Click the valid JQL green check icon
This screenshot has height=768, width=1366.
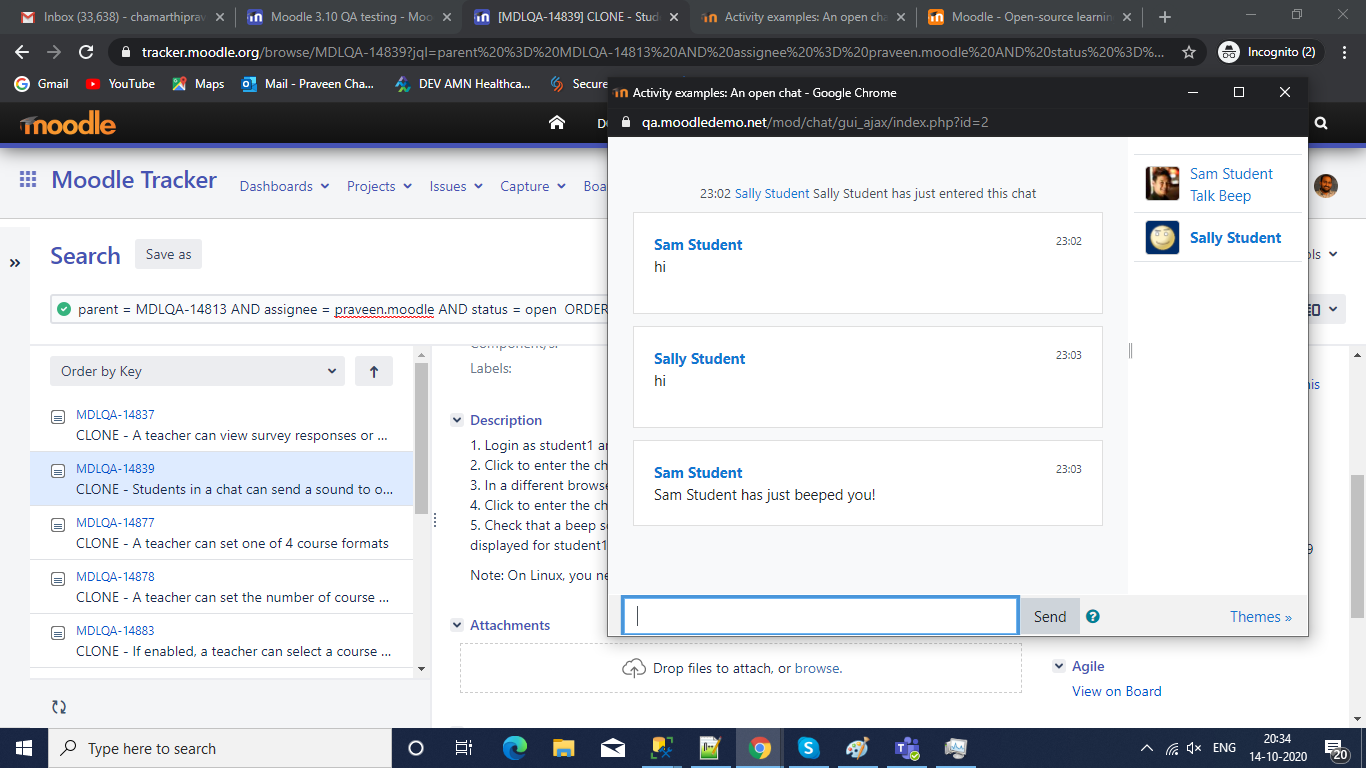(64, 309)
